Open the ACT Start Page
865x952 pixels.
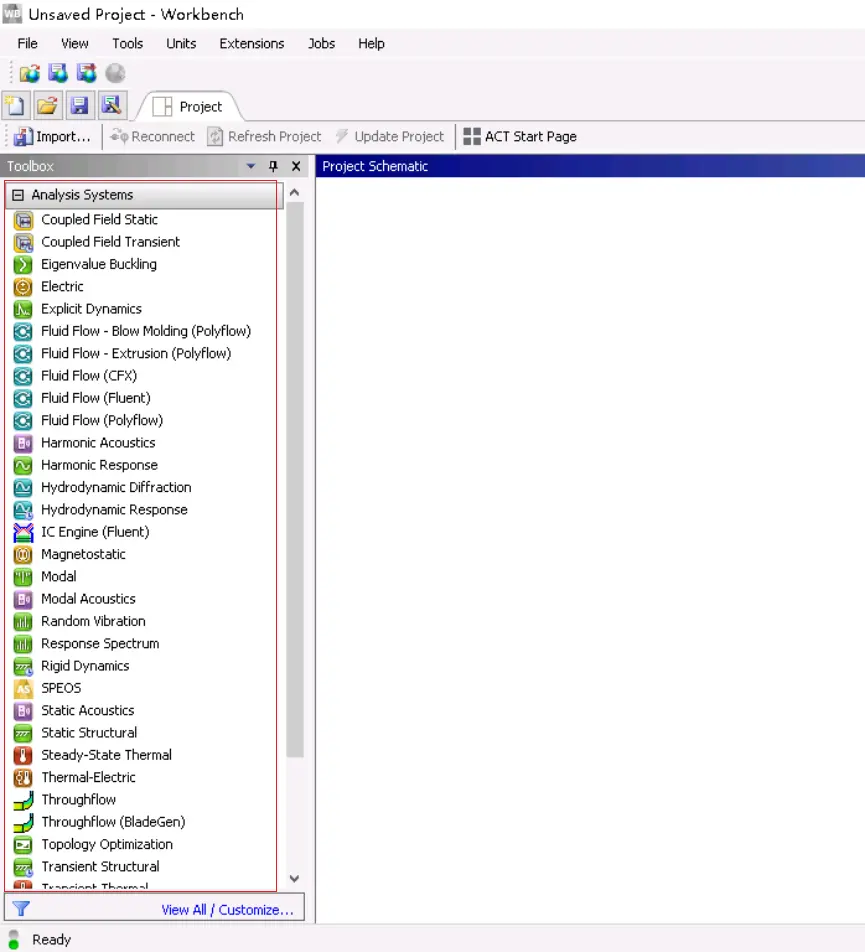point(520,137)
